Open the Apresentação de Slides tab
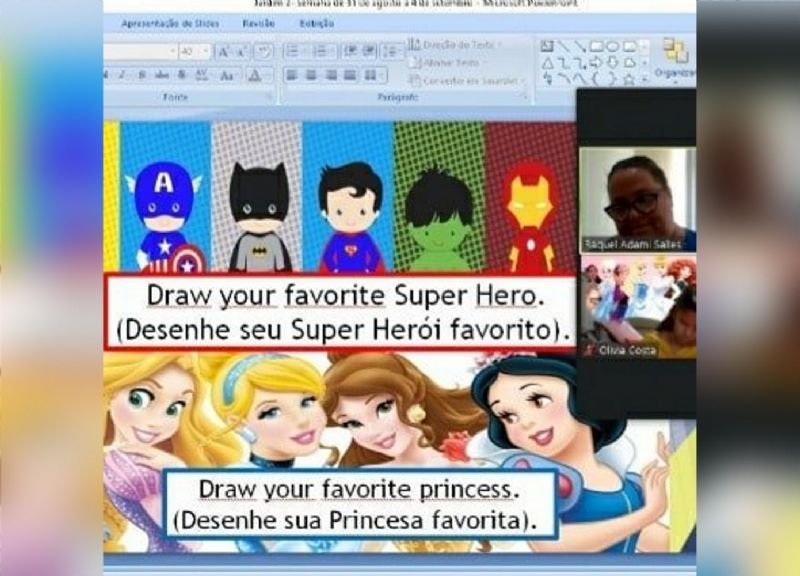The height and width of the screenshot is (576, 800). click(x=170, y=23)
